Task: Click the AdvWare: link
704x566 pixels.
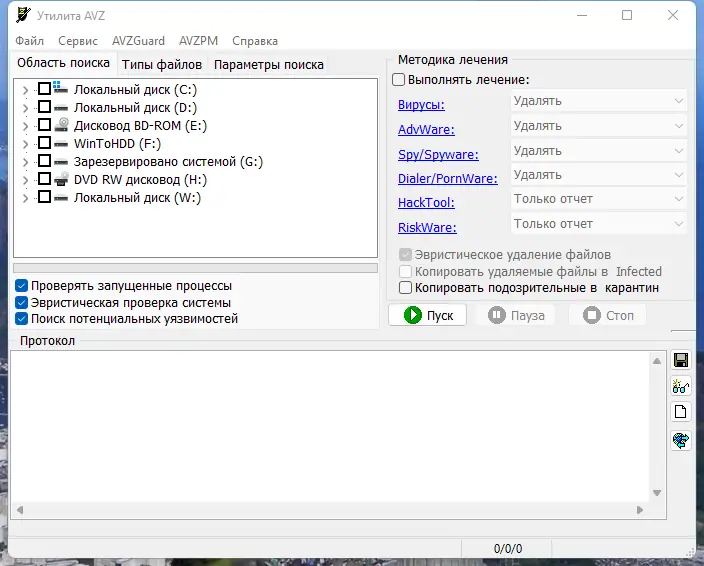Action: (426, 130)
